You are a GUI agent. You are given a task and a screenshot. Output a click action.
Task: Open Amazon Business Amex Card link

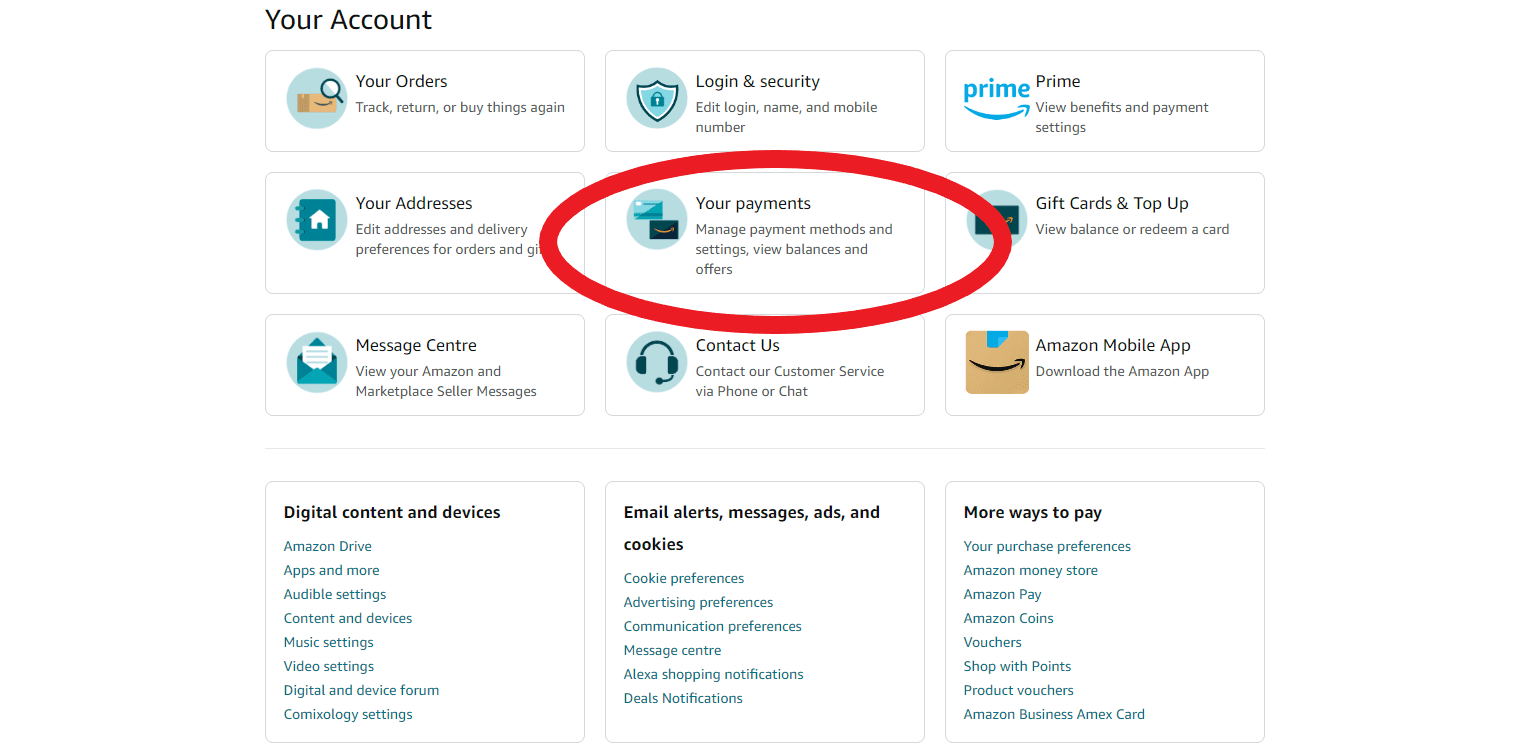click(1054, 714)
